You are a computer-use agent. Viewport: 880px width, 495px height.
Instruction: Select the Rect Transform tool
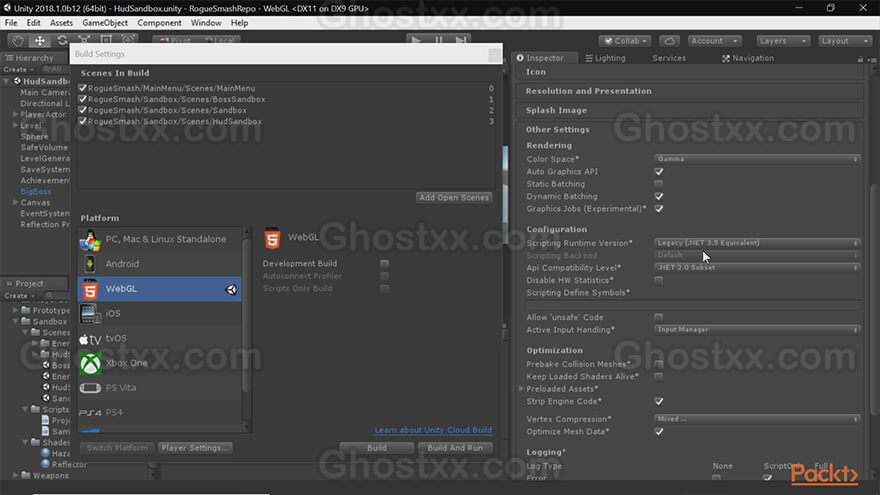[106, 40]
